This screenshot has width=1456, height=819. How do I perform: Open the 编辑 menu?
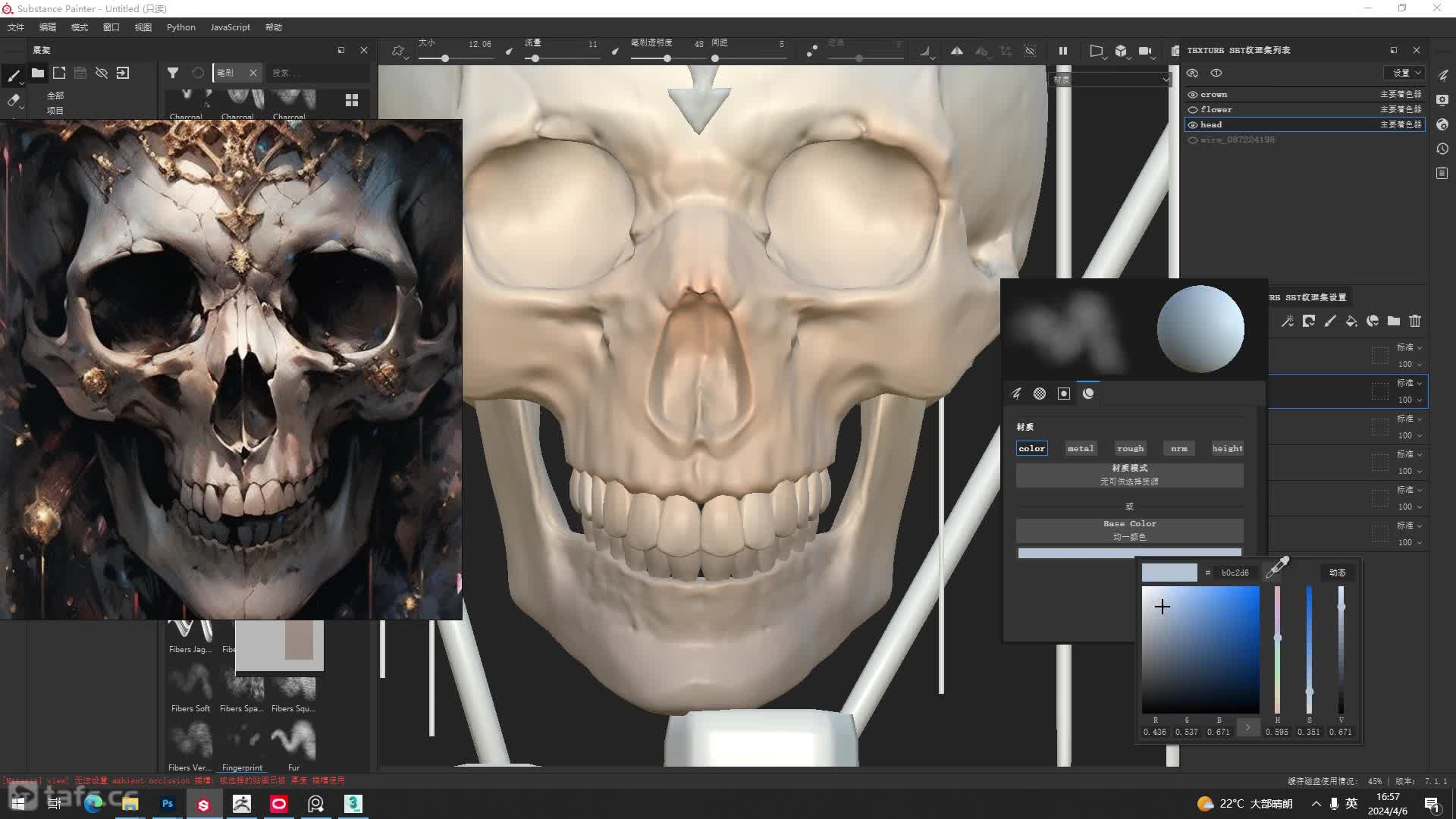coord(48,27)
